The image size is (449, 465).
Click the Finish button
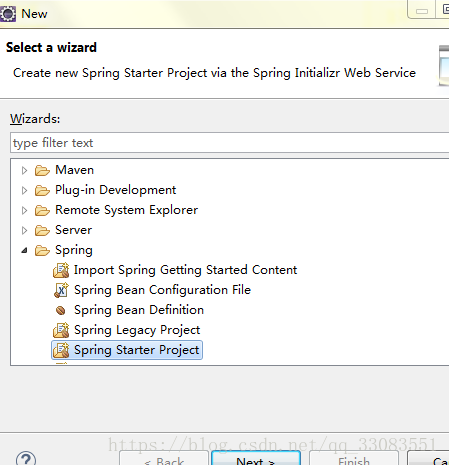354,458
